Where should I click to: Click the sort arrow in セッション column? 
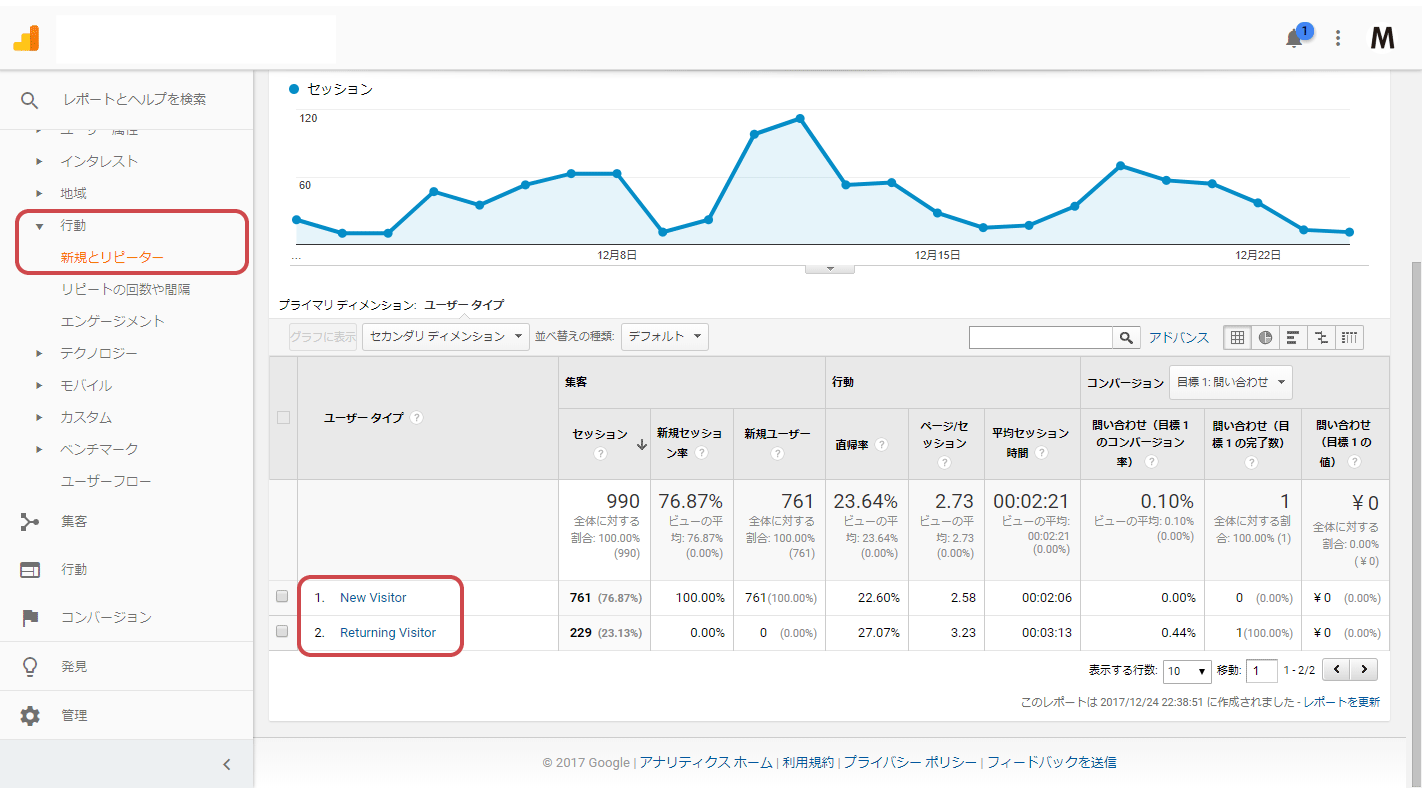click(x=641, y=444)
